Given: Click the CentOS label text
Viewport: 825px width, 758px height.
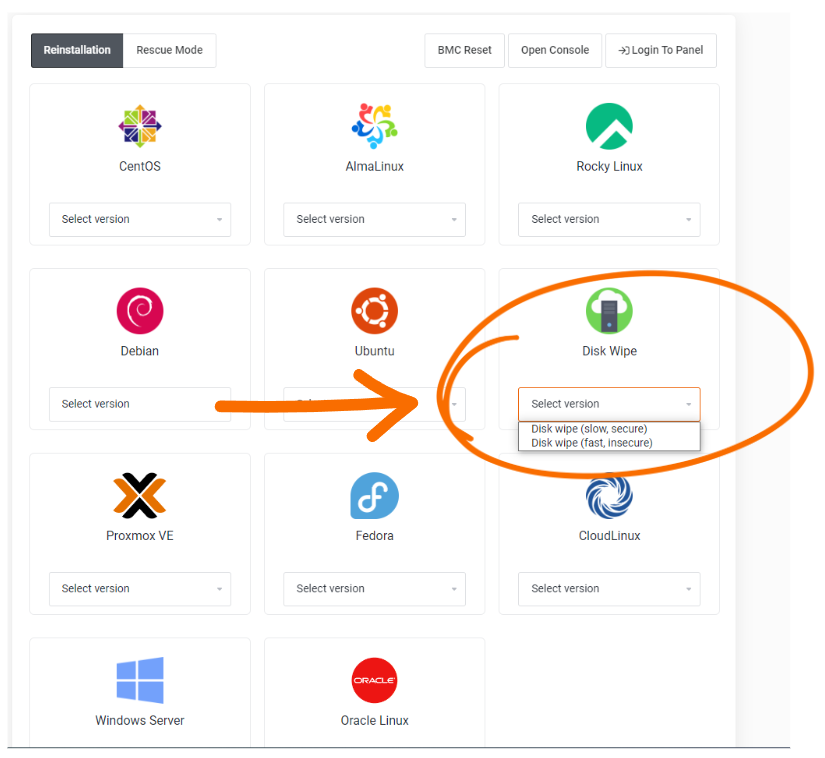Looking at the screenshot, I should coord(140,166).
